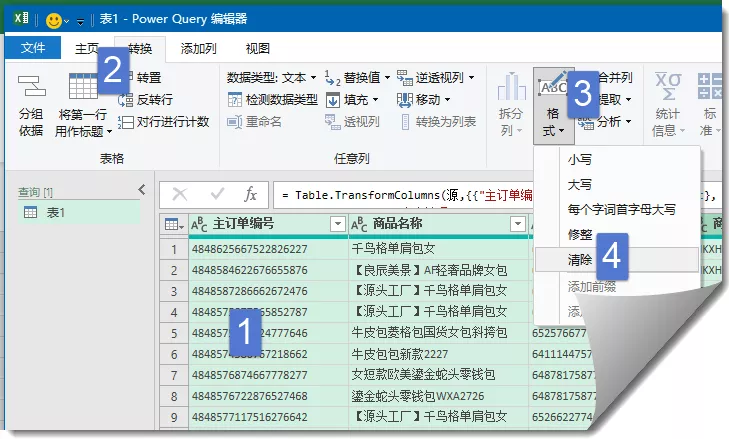Image resolution: width=729 pixels, height=439 pixels.
Task: Switch to the 主页 tab
Action: (x=87, y=48)
